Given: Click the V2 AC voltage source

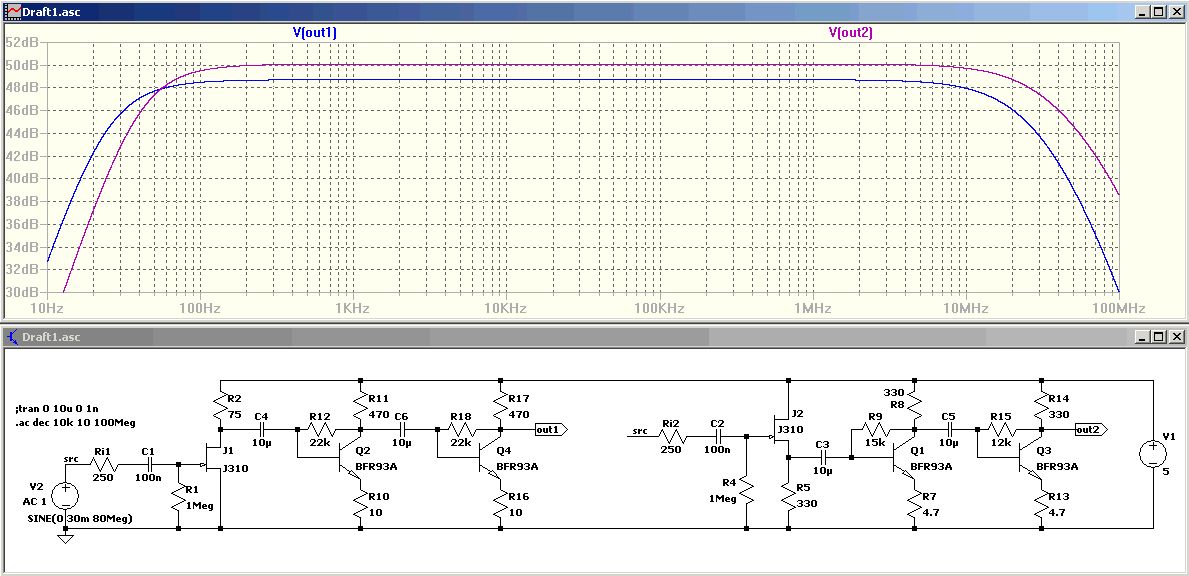Looking at the screenshot, I should coord(66,495).
